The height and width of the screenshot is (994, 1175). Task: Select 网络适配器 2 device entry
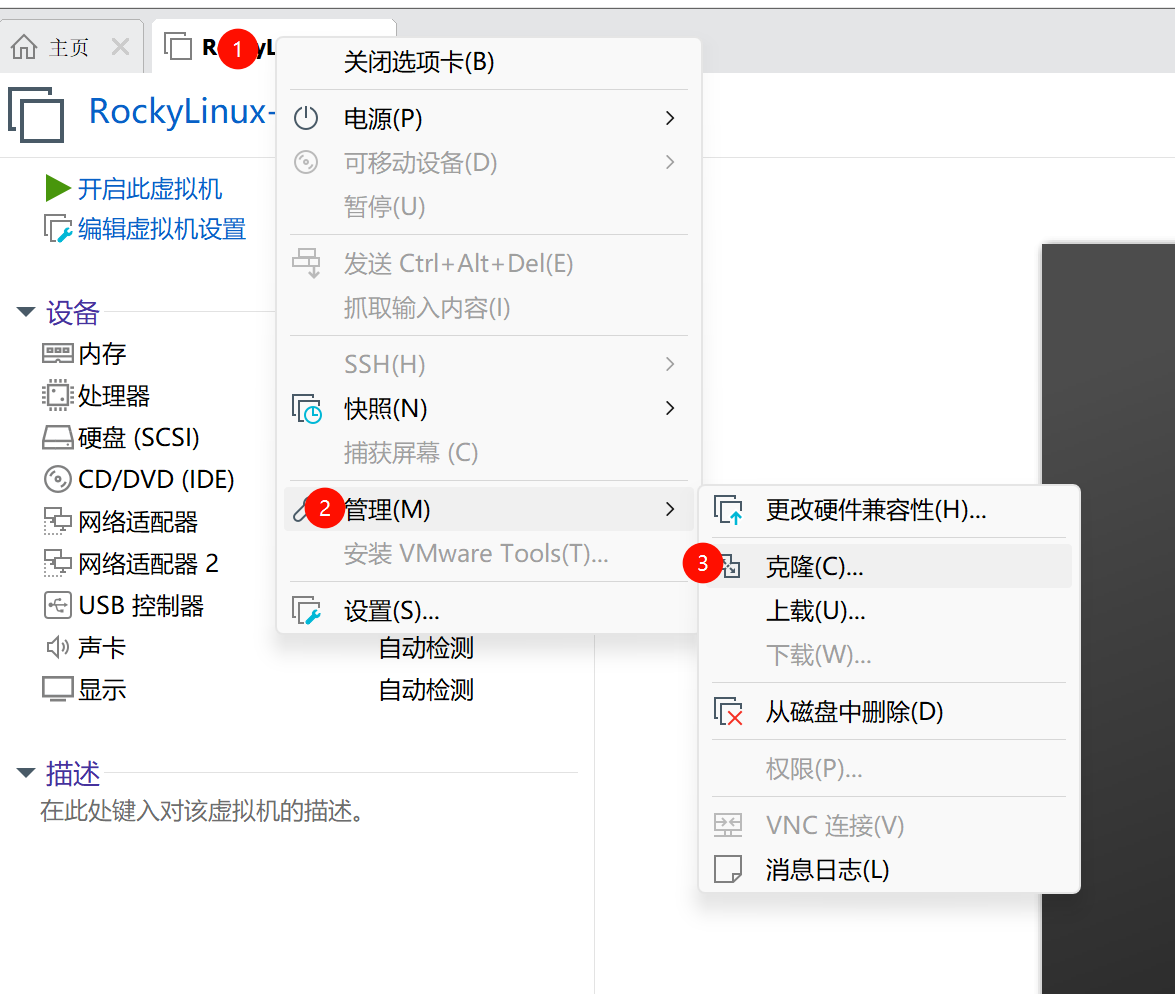[x=148, y=564]
